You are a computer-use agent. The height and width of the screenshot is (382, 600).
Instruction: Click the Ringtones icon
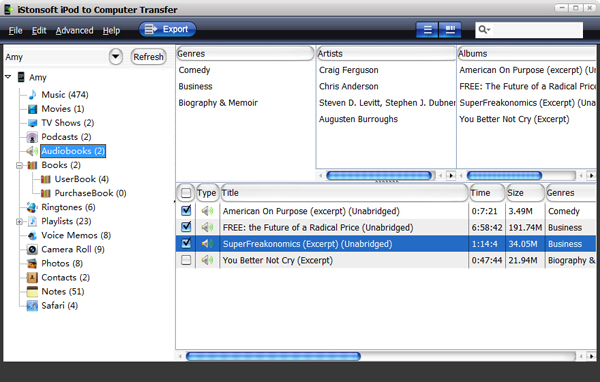pos(32,207)
